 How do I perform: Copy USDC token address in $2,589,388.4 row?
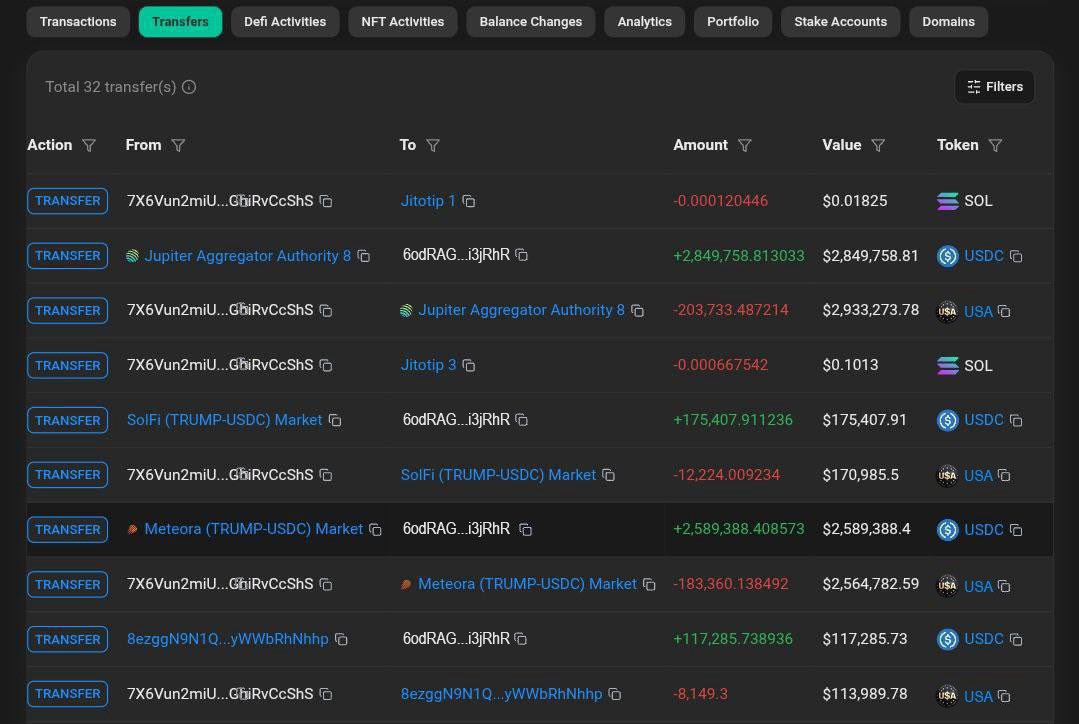pos(1016,529)
